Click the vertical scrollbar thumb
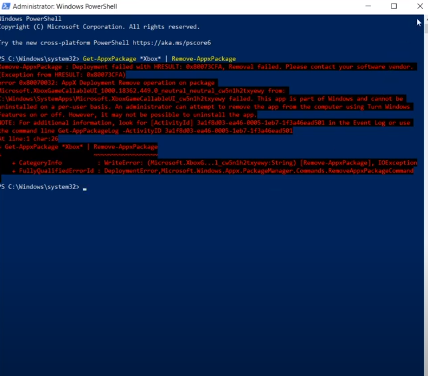Screen dimensions: 428x376 (x=426, y=28)
